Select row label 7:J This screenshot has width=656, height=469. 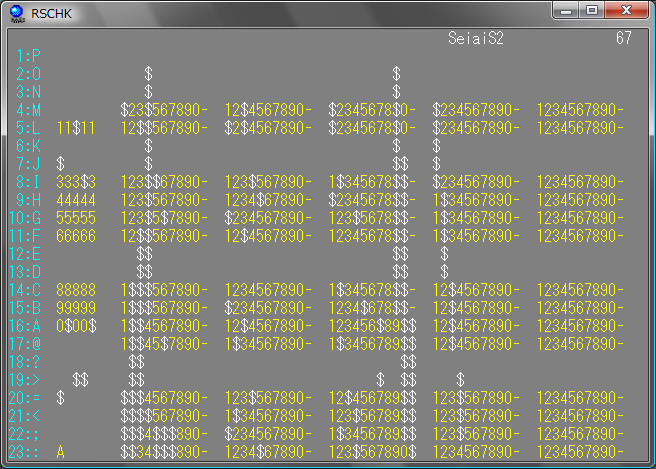(28, 164)
